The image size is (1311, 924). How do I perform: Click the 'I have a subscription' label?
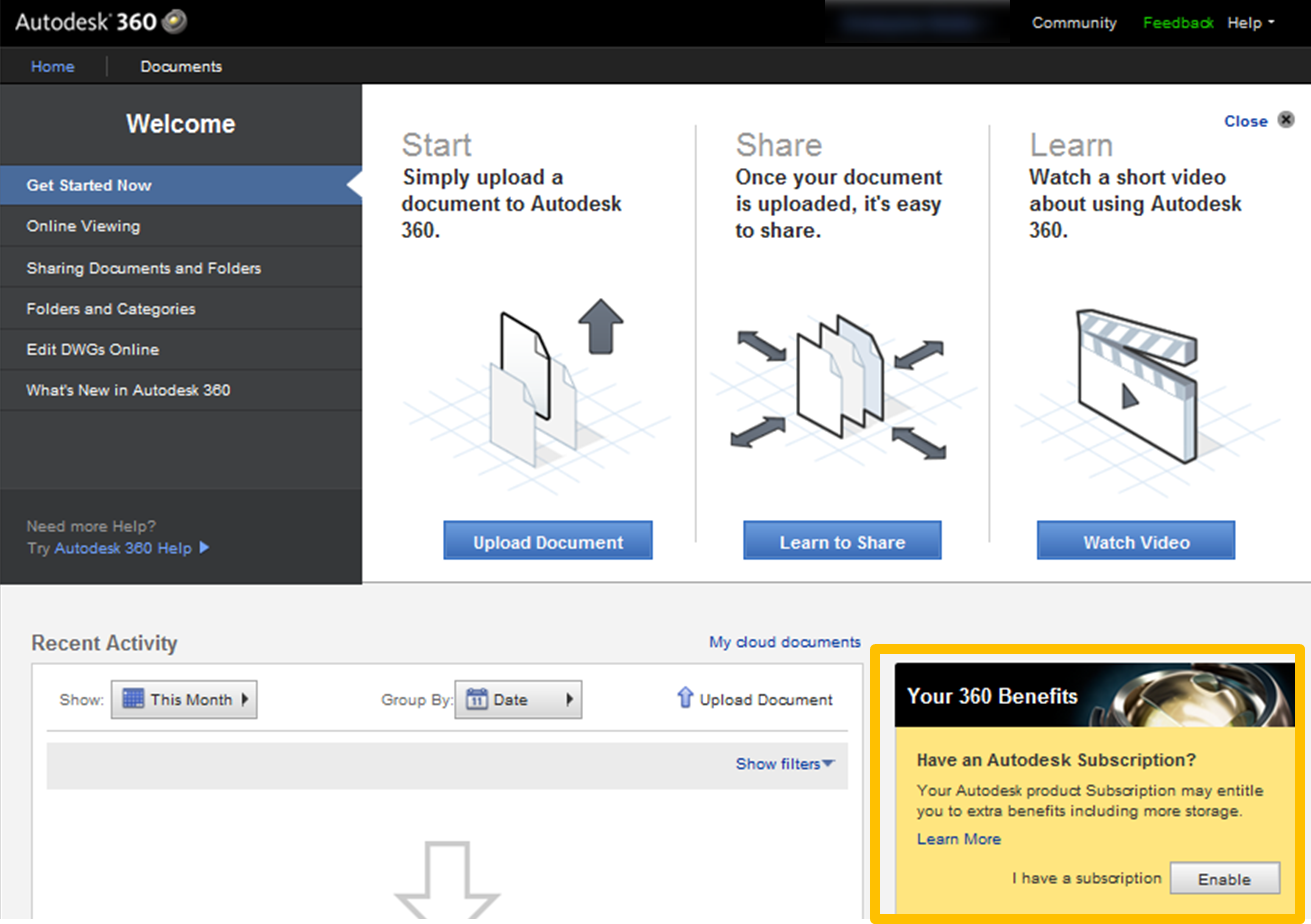coord(1087,878)
